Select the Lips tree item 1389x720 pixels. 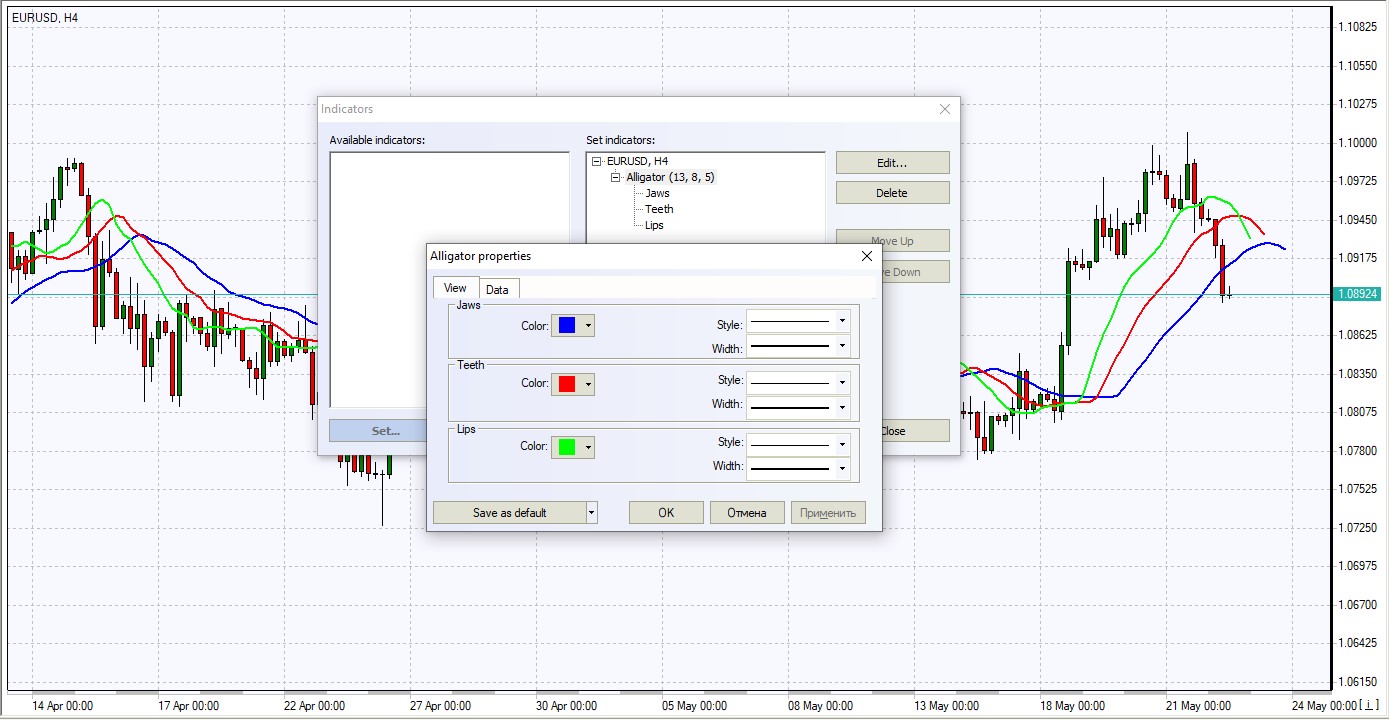(x=654, y=225)
